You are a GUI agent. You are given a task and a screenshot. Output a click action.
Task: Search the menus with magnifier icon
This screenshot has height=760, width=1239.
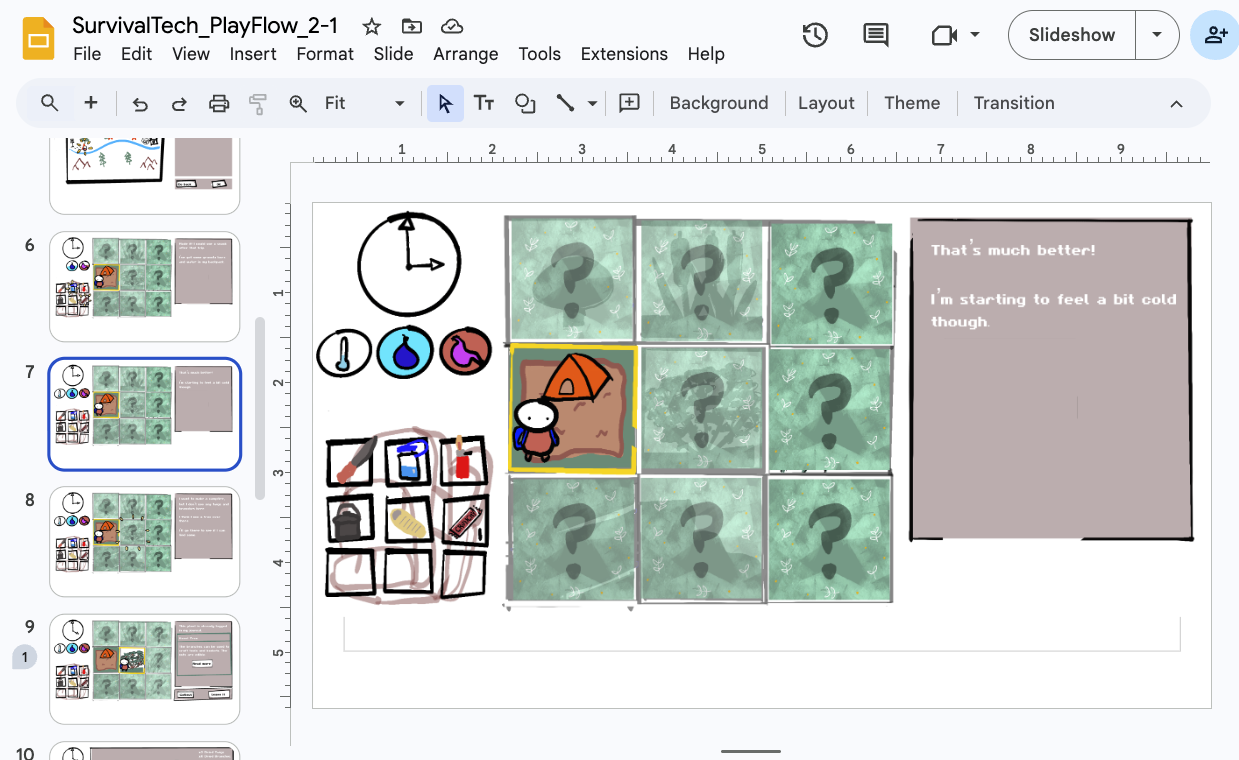50,103
